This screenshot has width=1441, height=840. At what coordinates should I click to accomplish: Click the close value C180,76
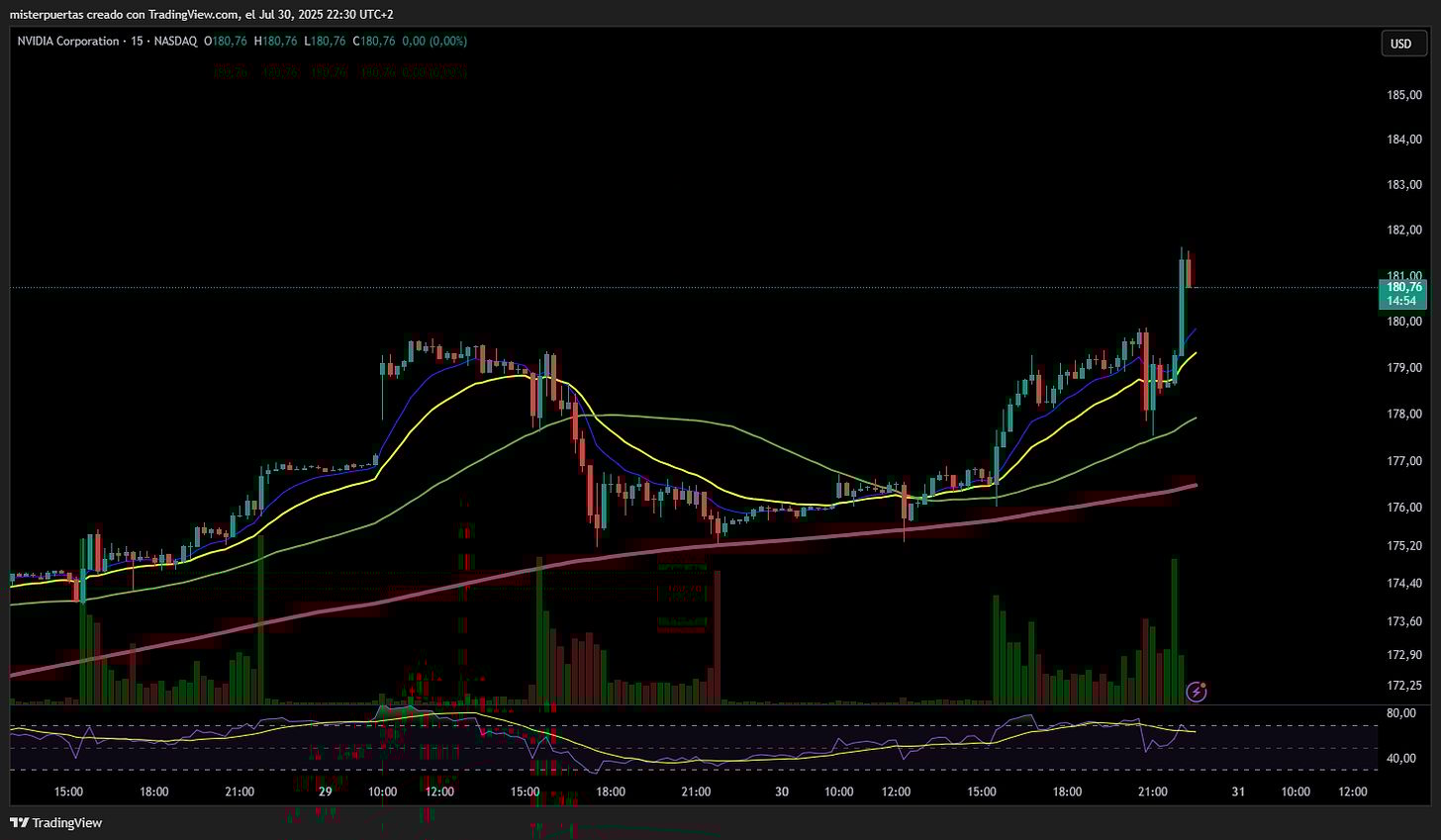coord(374,42)
